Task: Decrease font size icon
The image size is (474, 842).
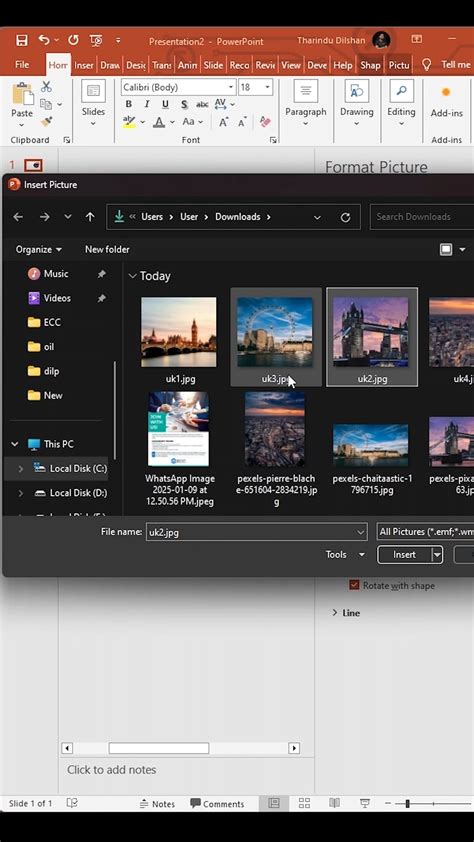Action: pyautogui.click(x=242, y=122)
